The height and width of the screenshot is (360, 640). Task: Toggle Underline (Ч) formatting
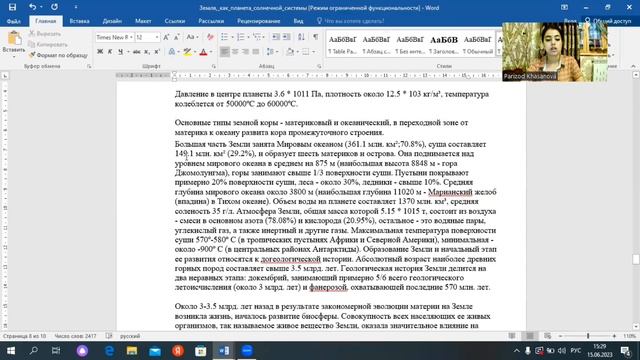120,52
